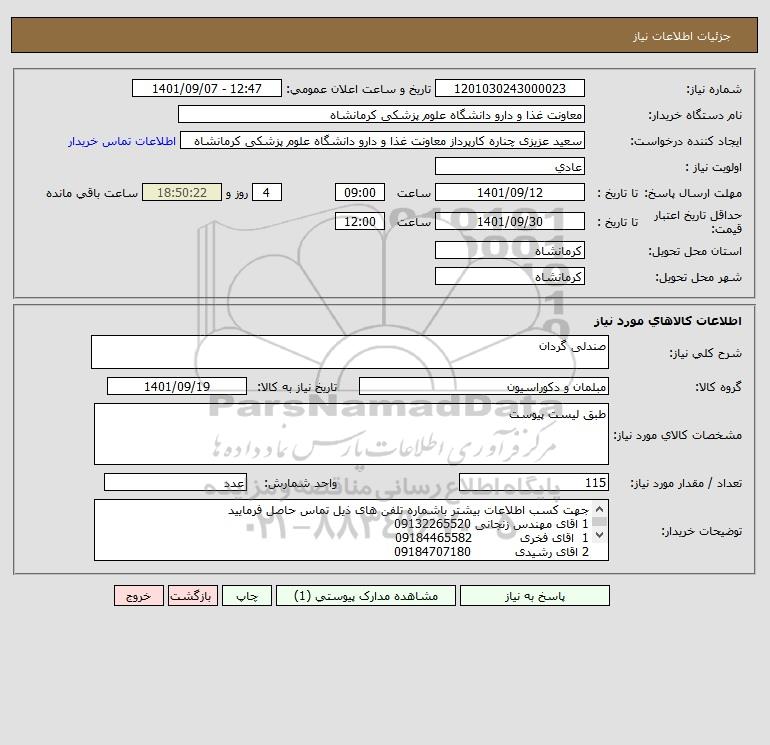Click the remaining days field showing 4

click(x=267, y=193)
